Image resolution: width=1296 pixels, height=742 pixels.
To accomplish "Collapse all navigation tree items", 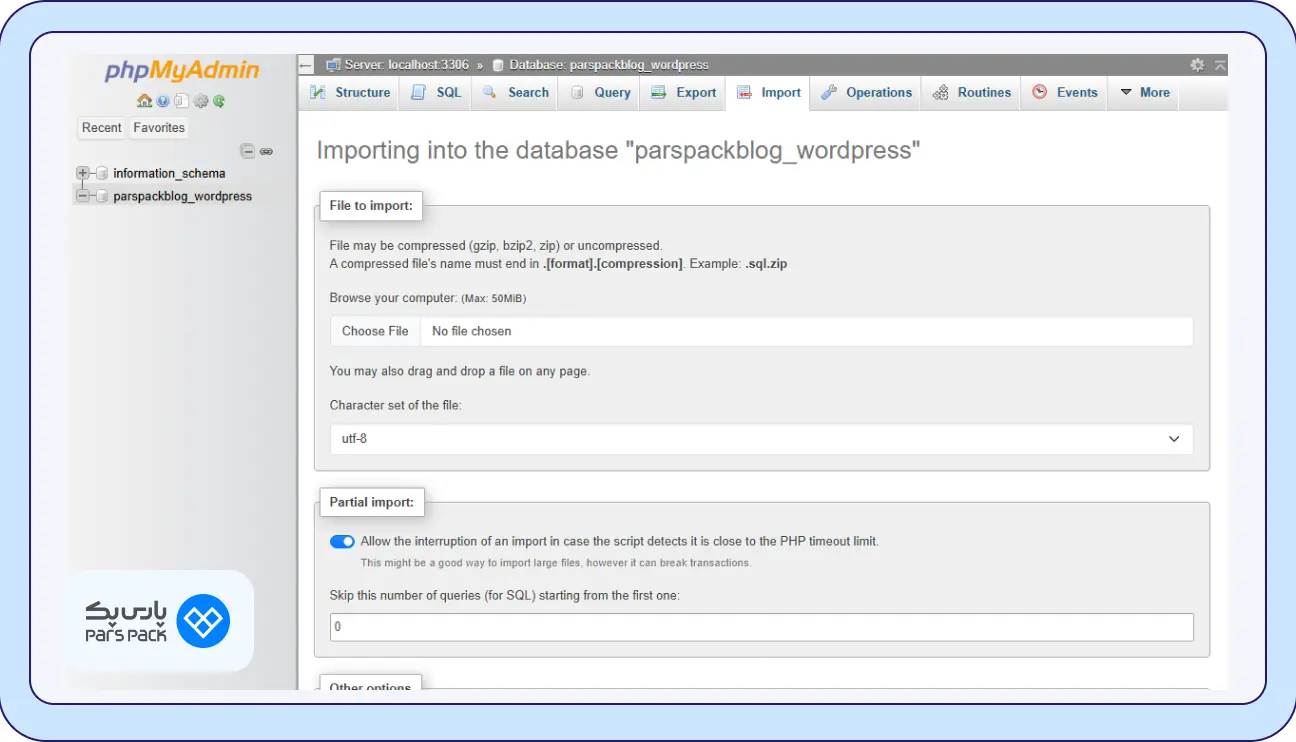I will pyautogui.click(x=247, y=151).
